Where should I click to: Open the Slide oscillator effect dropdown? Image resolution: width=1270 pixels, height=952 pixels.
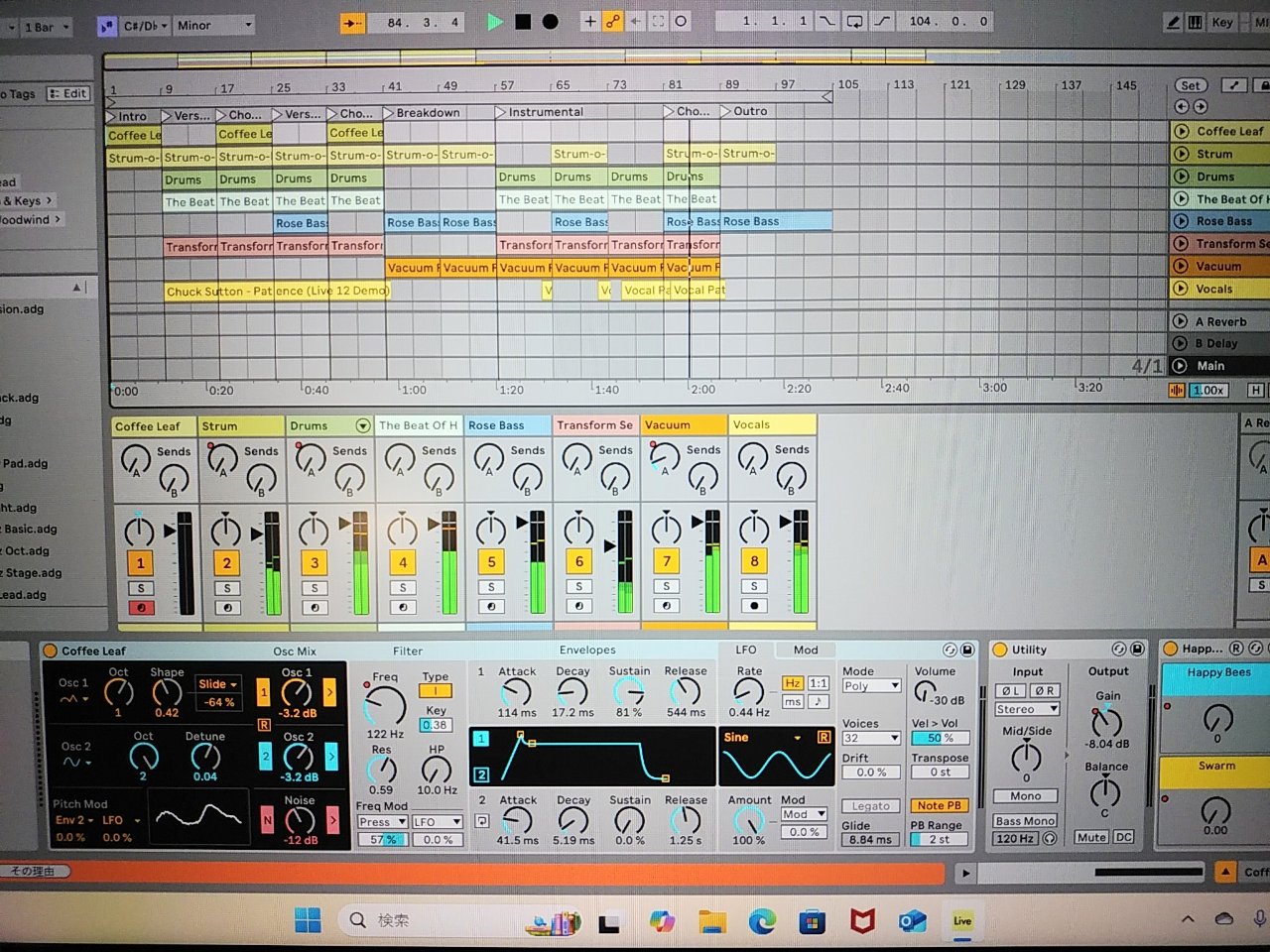[x=218, y=684]
